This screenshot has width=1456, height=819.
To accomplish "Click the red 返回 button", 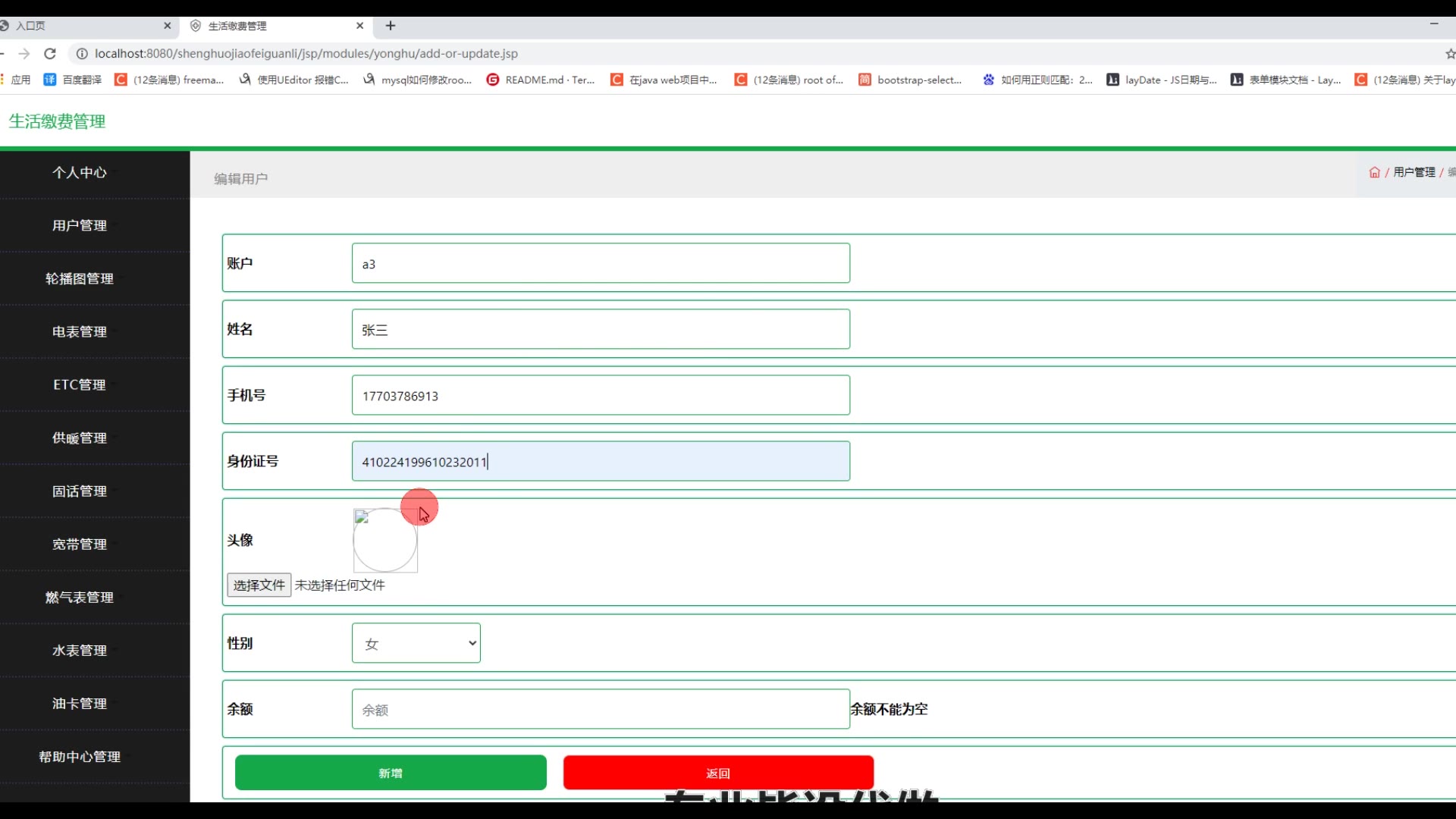I will click(x=718, y=773).
